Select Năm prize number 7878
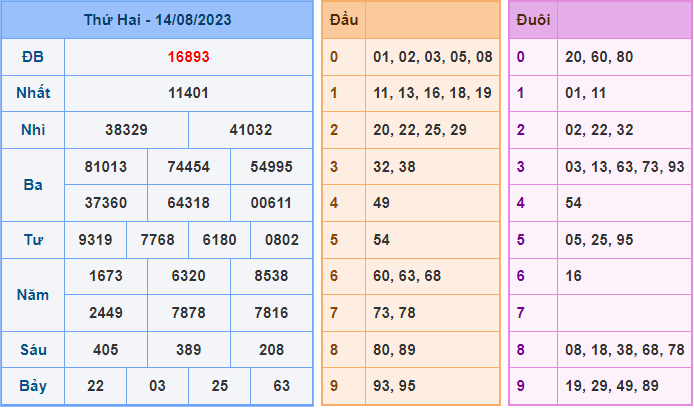 tap(189, 313)
